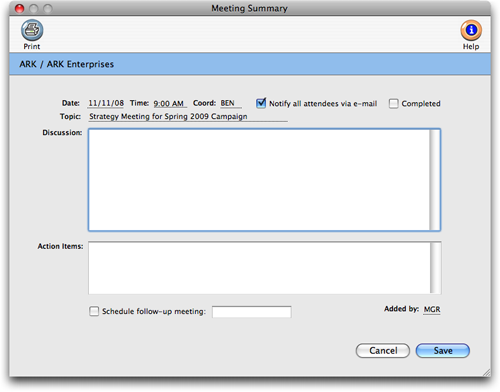
Task: Edit the Topic field text
Action: point(188,117)
